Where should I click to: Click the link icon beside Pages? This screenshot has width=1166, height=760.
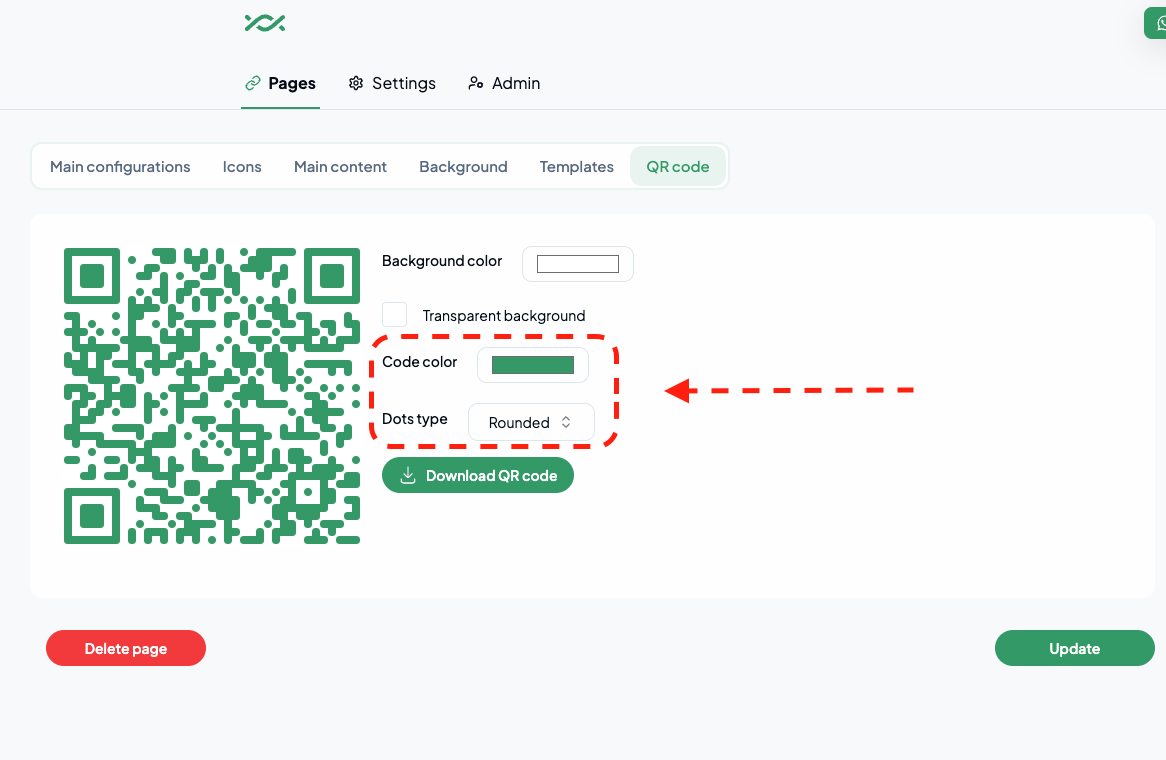[253, 83]
